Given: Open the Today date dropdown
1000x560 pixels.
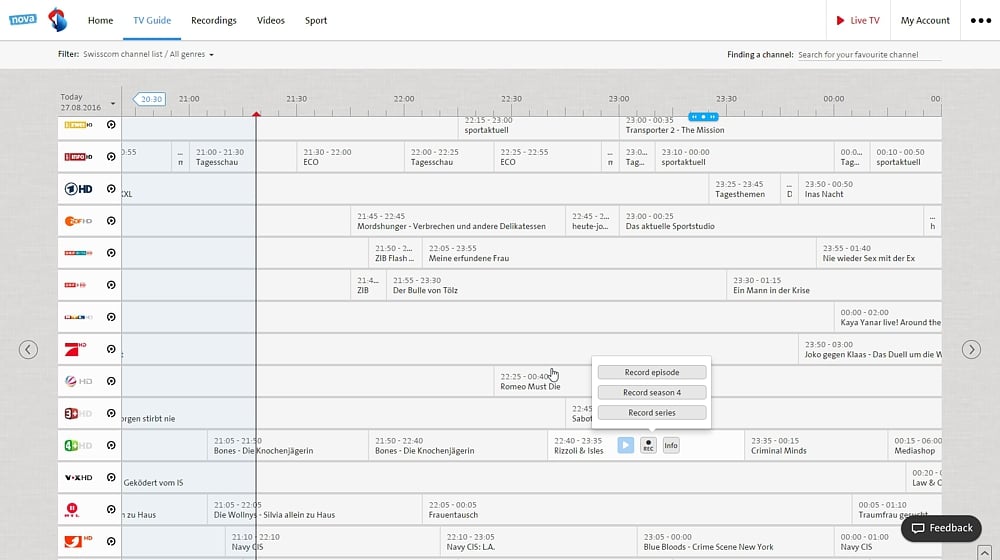Looking at the screenshot, I should [x=88, y=102].
